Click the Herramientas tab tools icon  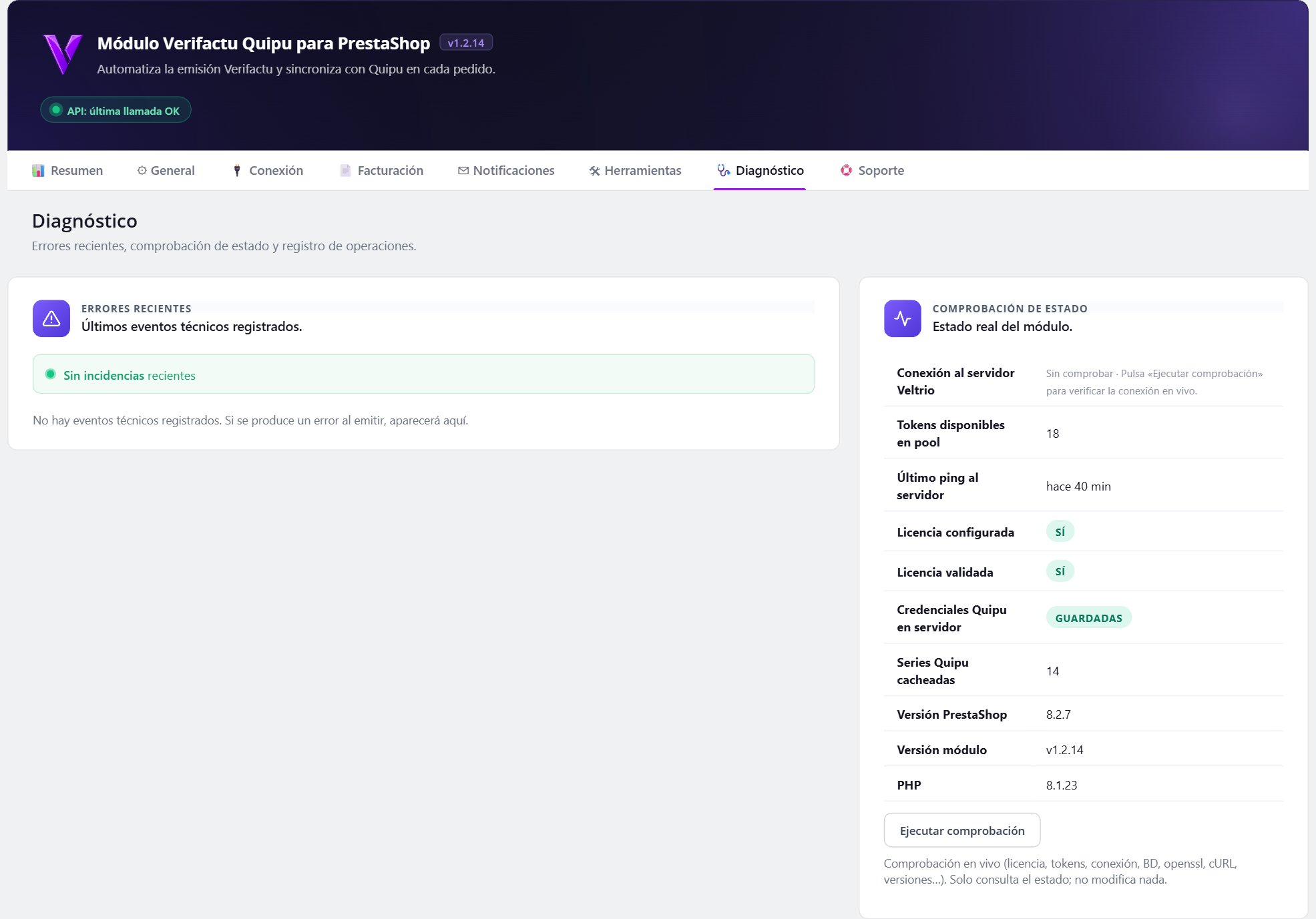pyautogui.click(x=594, y=171)
